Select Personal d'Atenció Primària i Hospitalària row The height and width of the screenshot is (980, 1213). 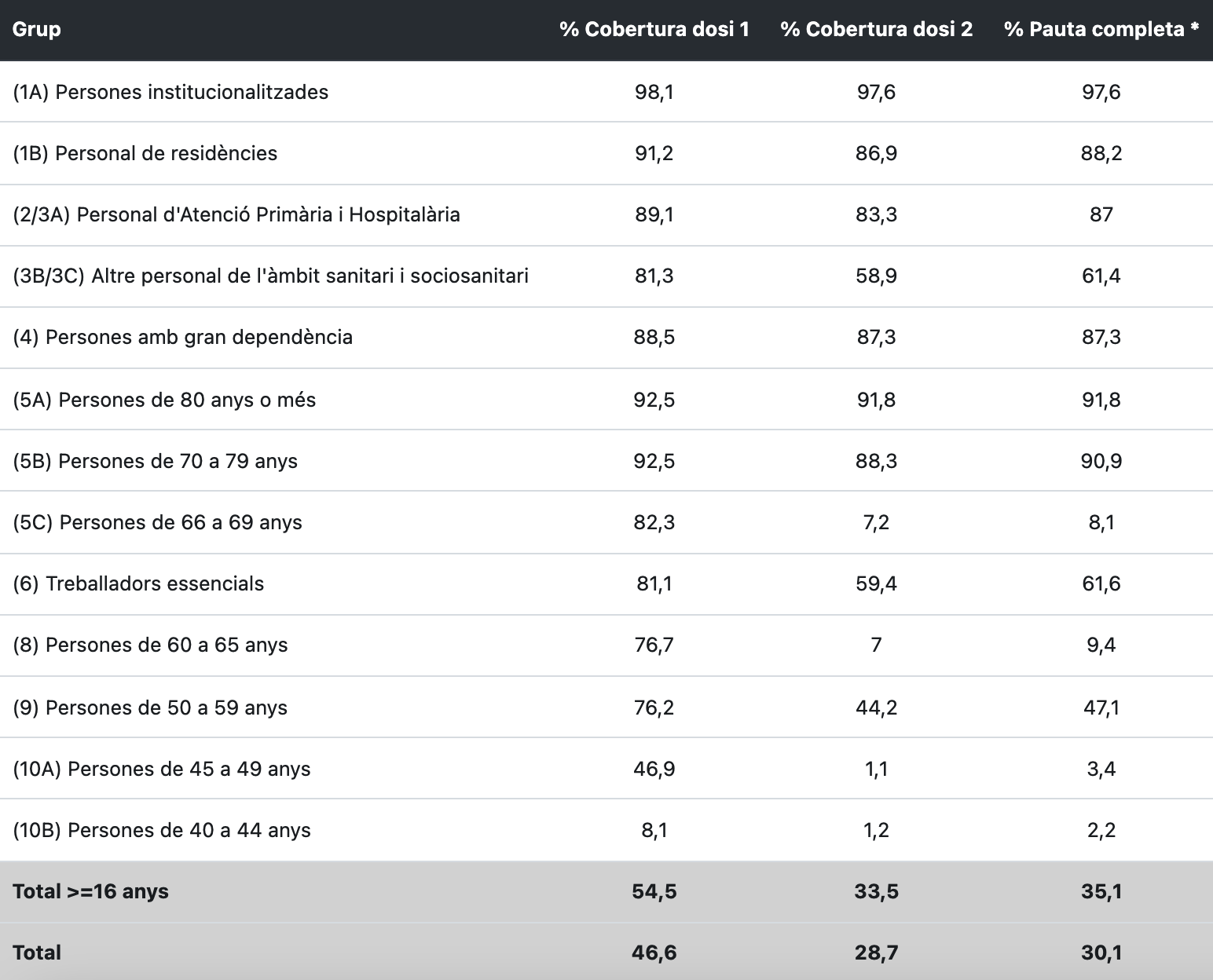[x=236, y=214]
